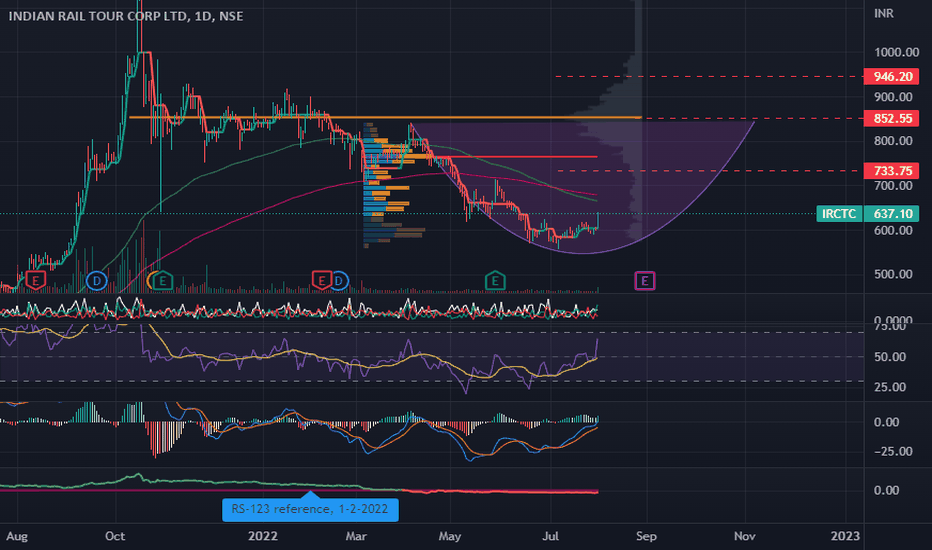Screen dimensions: 932x550
Task: Select the 852.55 red price level label
Action: (x=892, y=118)
